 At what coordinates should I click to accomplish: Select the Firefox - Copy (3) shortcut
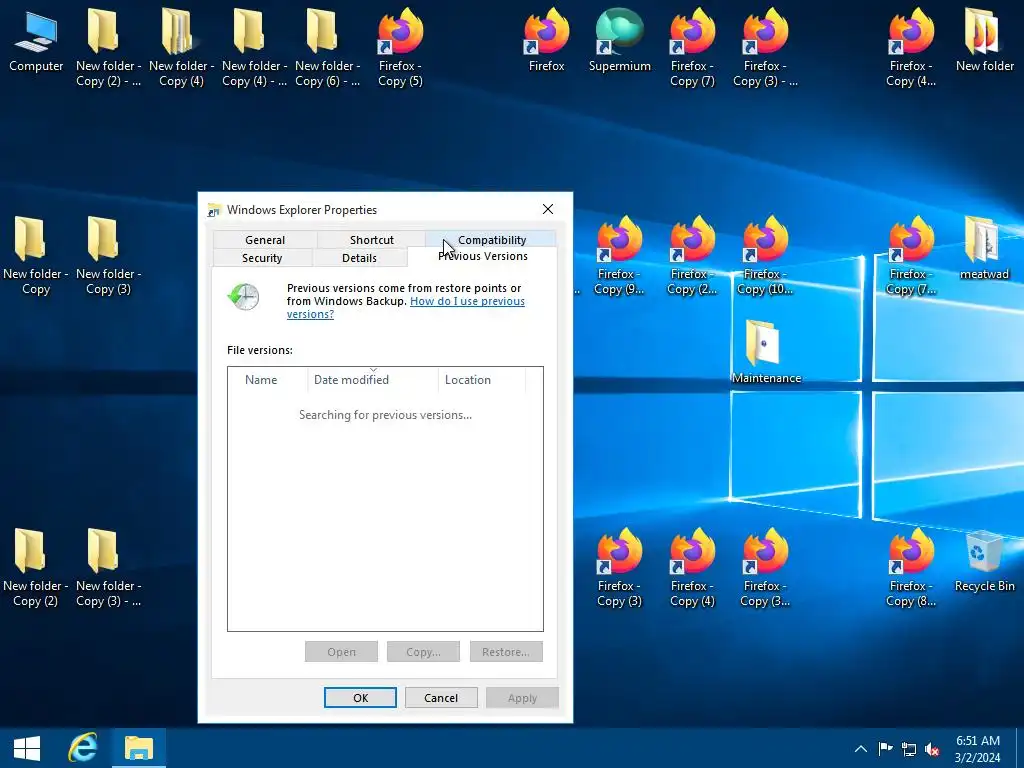pyautogui.click(x=619, y=567)
